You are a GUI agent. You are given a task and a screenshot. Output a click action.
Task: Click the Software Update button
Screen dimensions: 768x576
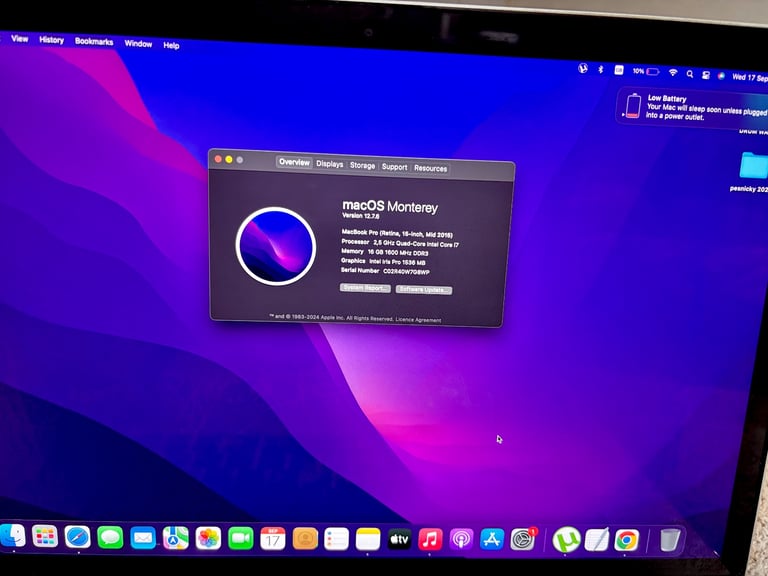[x=424, y=290]
